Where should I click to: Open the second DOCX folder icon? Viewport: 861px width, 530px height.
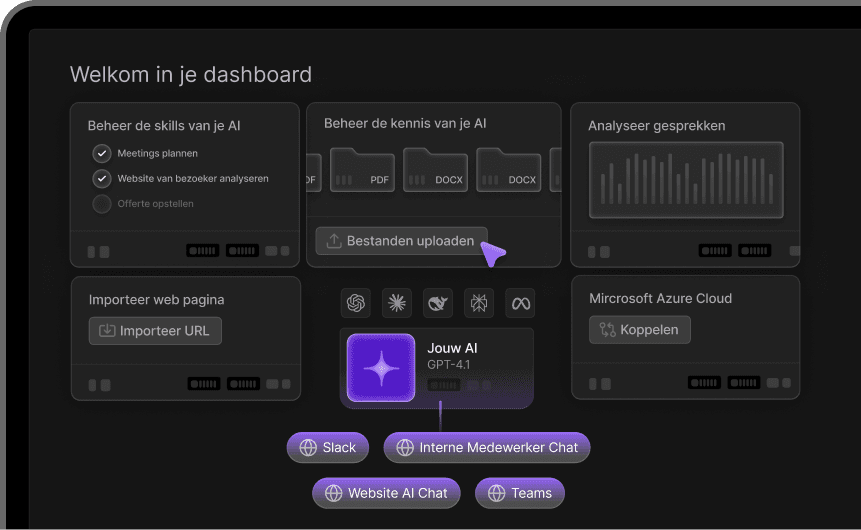tap(508, 170)
